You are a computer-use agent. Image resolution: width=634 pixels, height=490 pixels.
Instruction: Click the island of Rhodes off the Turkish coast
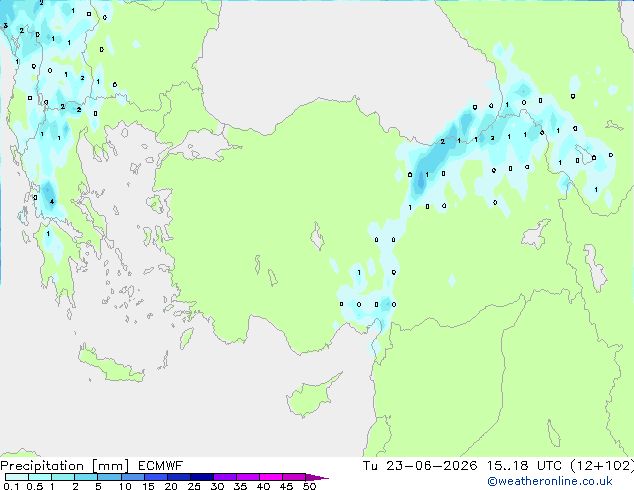[186, 338]
